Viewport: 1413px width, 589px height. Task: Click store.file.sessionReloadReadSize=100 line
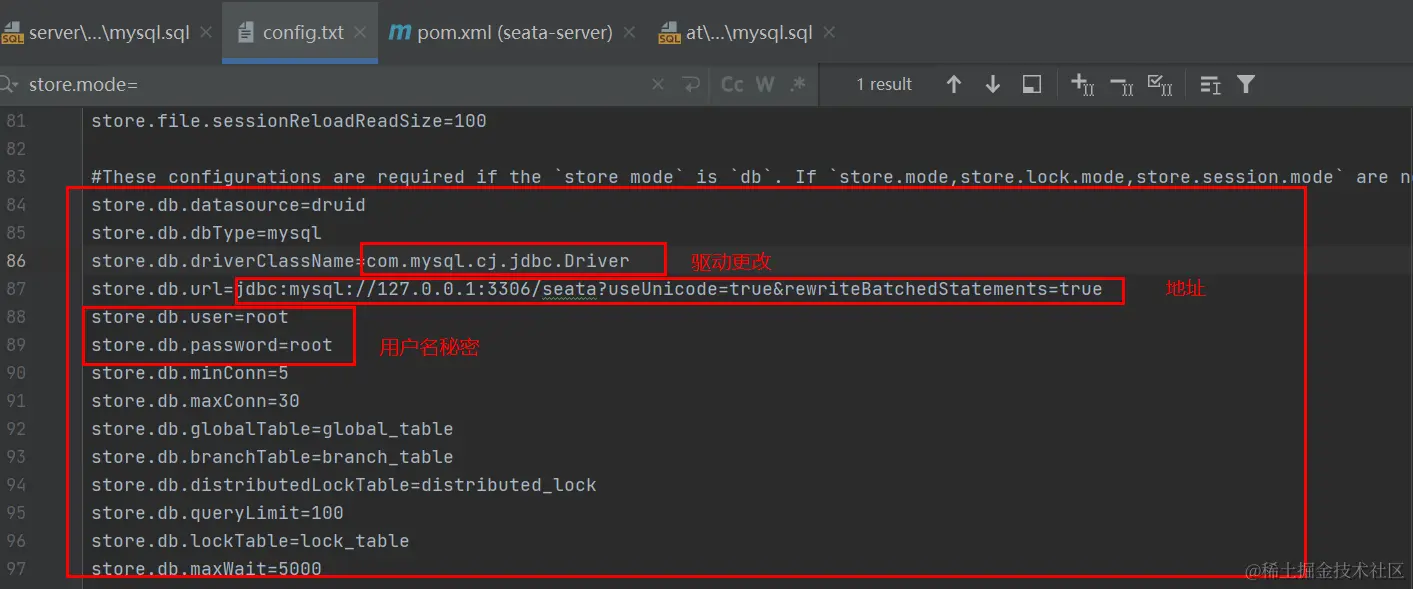pyautogui.click(x=289, y=121)
